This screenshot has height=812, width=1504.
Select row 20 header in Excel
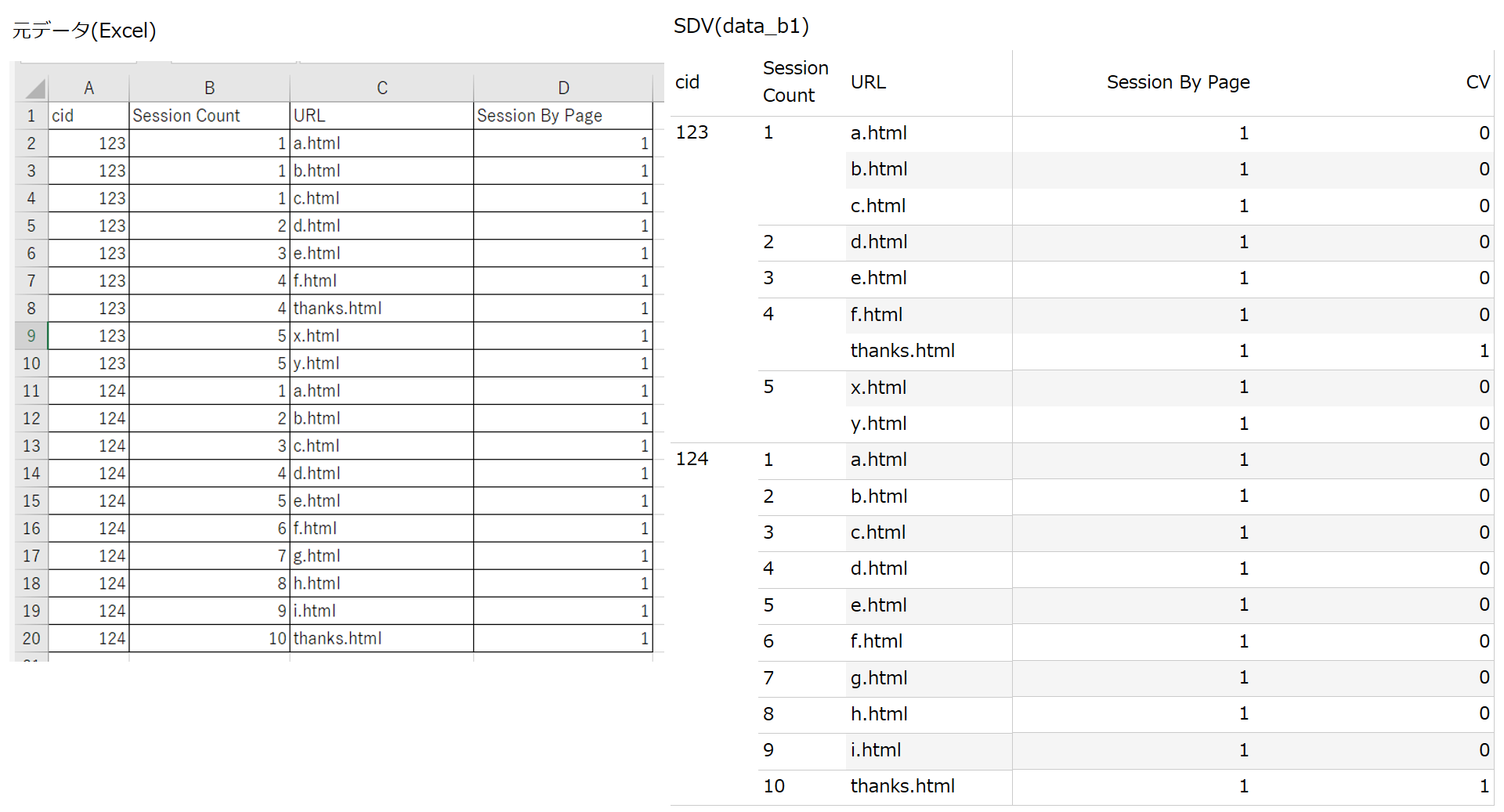31,638
